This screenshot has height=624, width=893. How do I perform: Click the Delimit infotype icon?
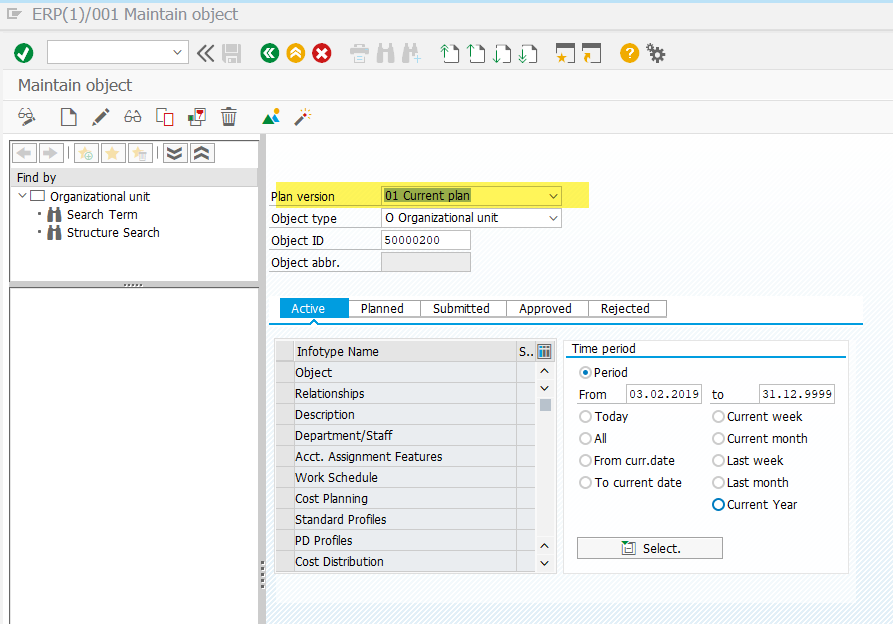pos(196,117)
